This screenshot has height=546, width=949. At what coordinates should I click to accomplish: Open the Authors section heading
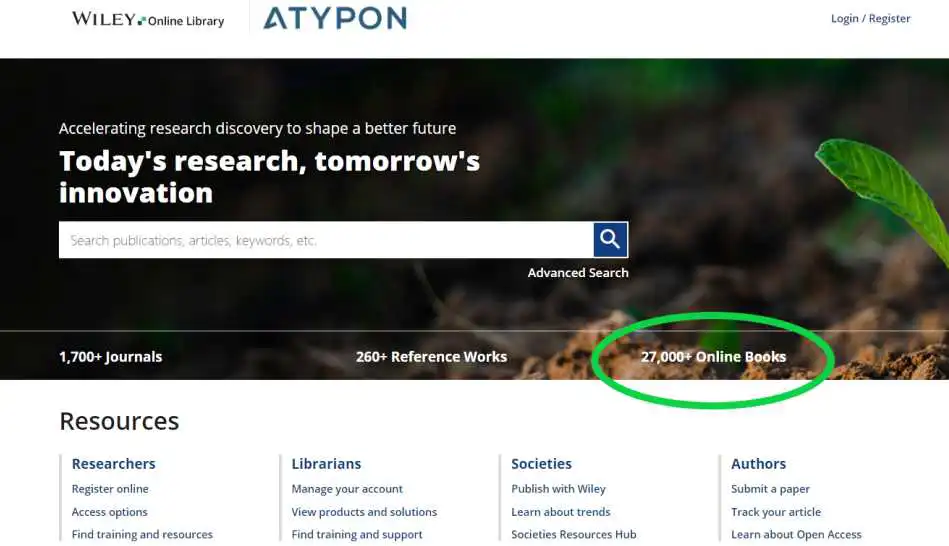click(758, 464)
